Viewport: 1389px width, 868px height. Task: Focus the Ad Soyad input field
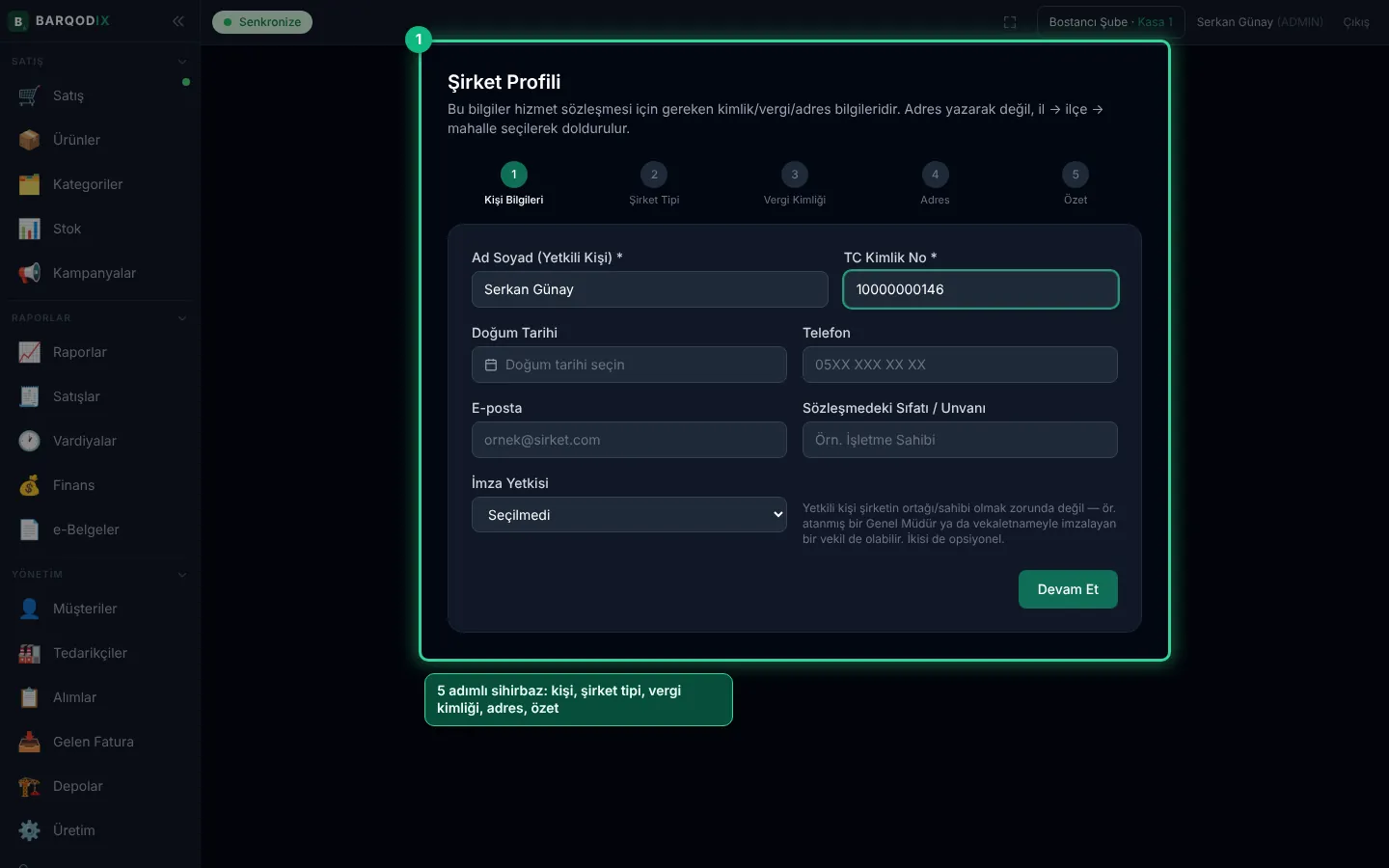[x=650, y=289]
